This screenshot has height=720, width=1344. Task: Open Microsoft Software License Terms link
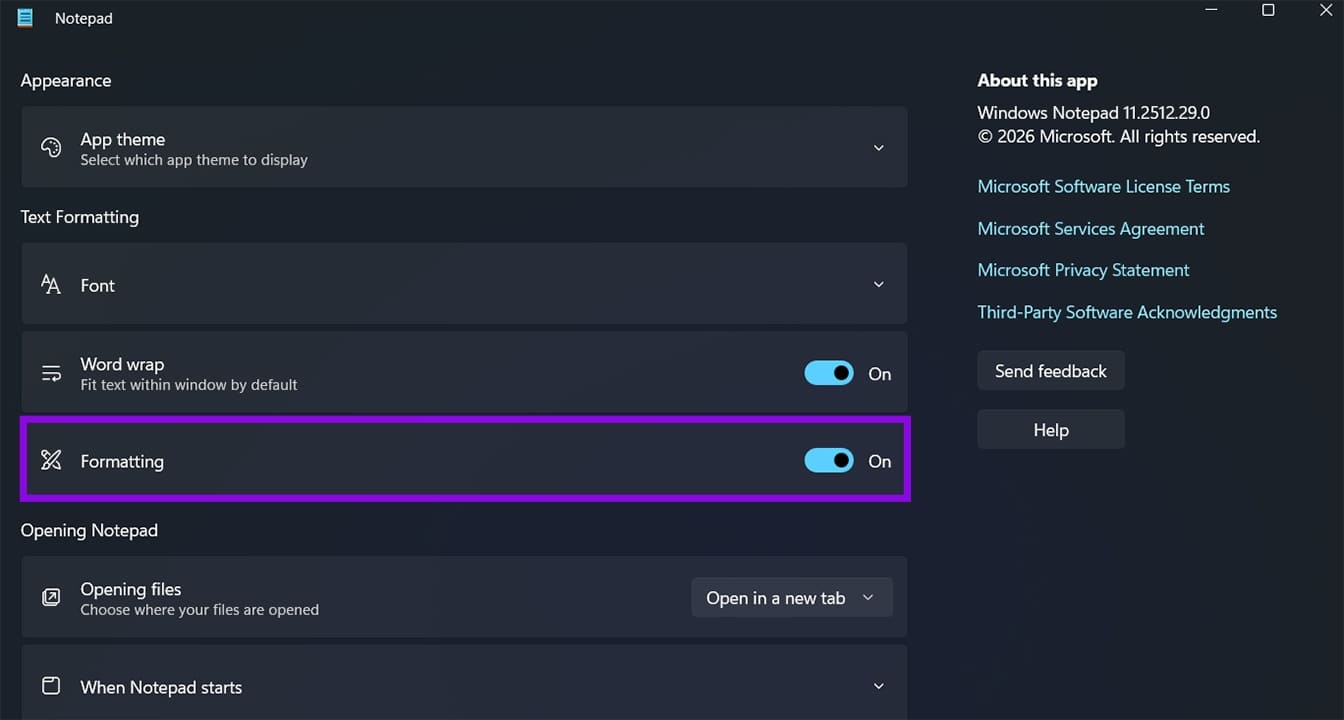(x=1104, y=187)
